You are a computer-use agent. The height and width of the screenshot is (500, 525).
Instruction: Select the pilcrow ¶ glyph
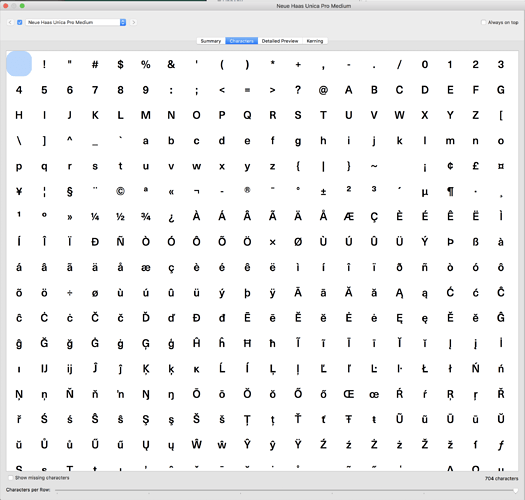[450, 192]
